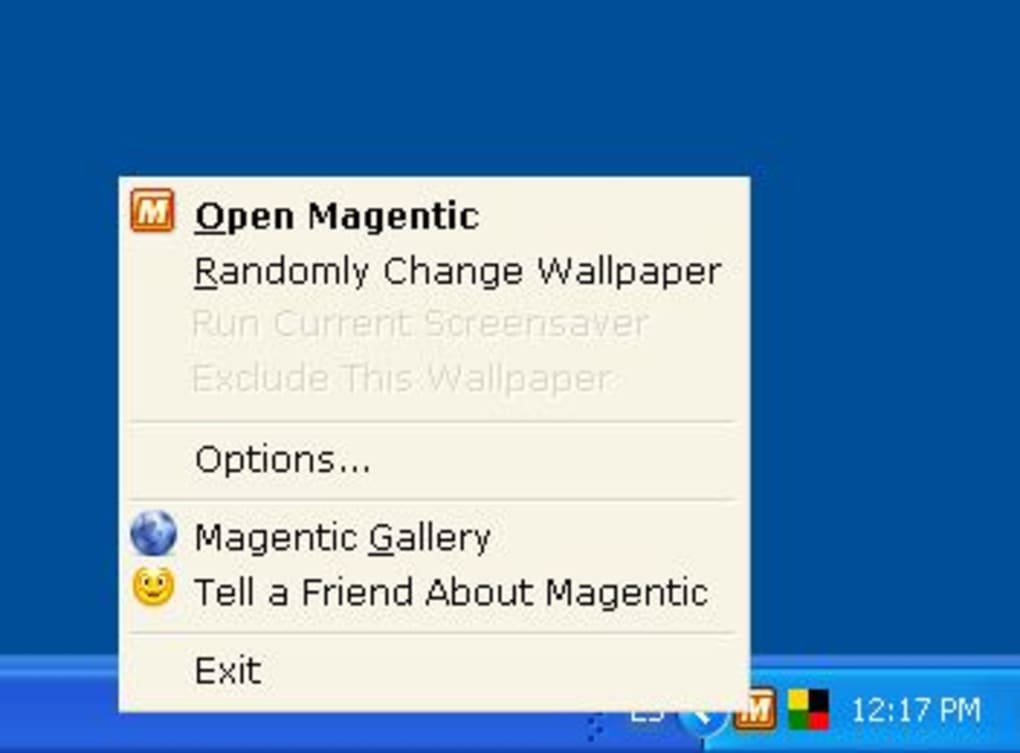Choose Randomly Change Wallpaper
1020x753 pixels.
coord(457,270)
